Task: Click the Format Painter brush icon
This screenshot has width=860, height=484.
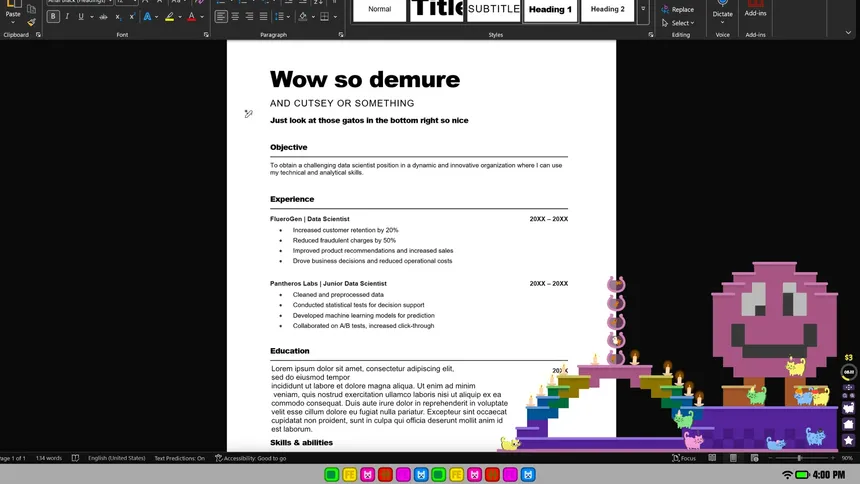Action: click(x=31, y=21)
